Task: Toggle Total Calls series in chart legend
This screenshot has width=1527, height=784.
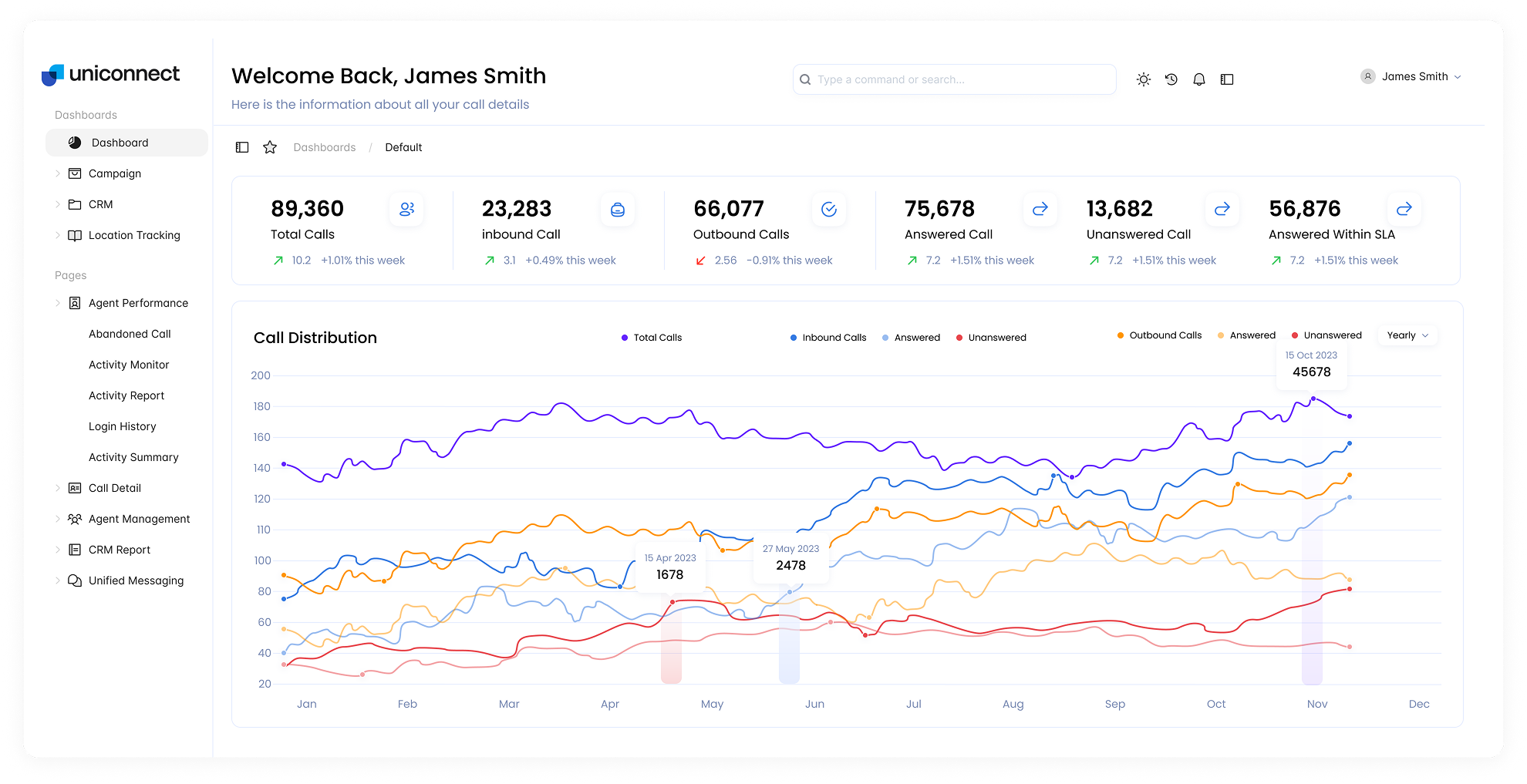Action: [652, 338]
